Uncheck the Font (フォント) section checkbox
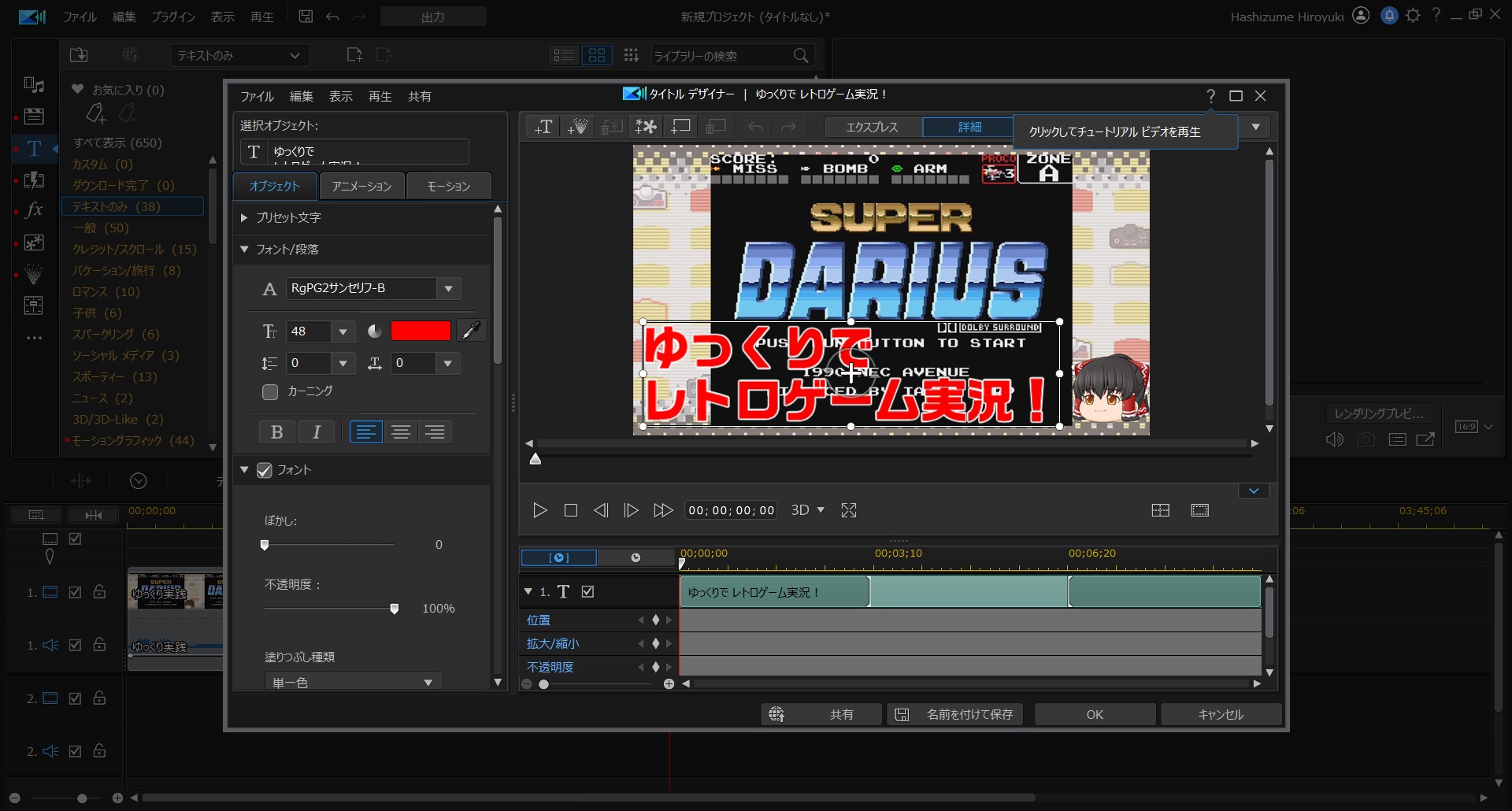Image resolution: width=1512 pixels, height=811 pixels. (x=265, y=470)
